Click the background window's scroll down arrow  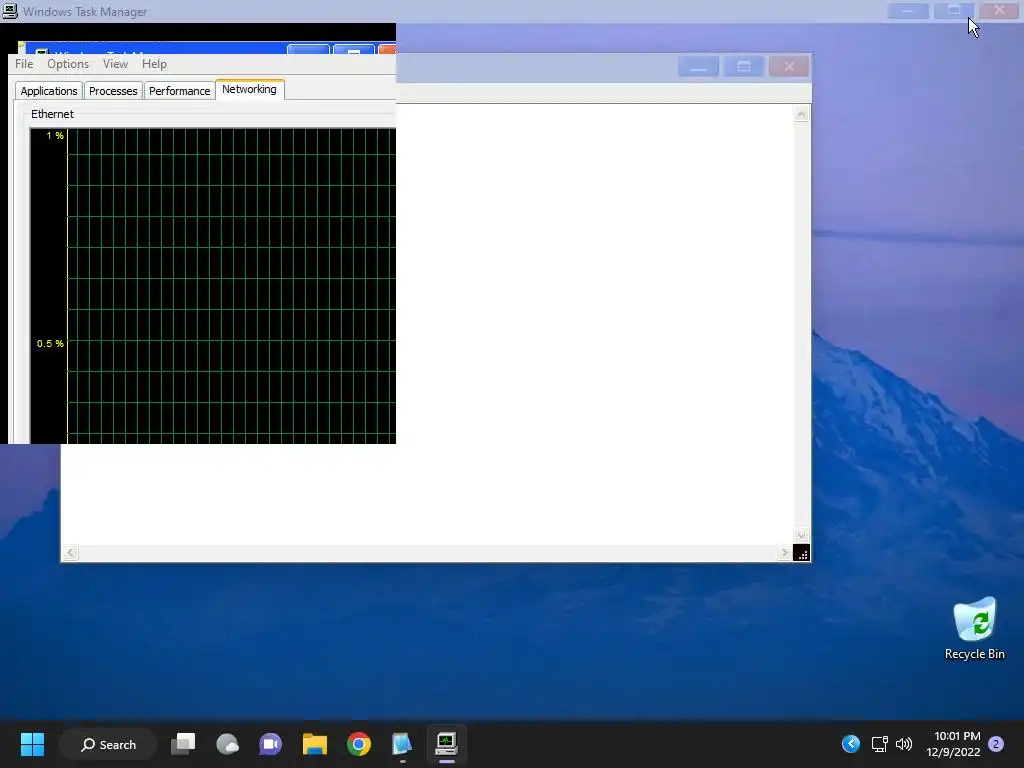point(801,536)
